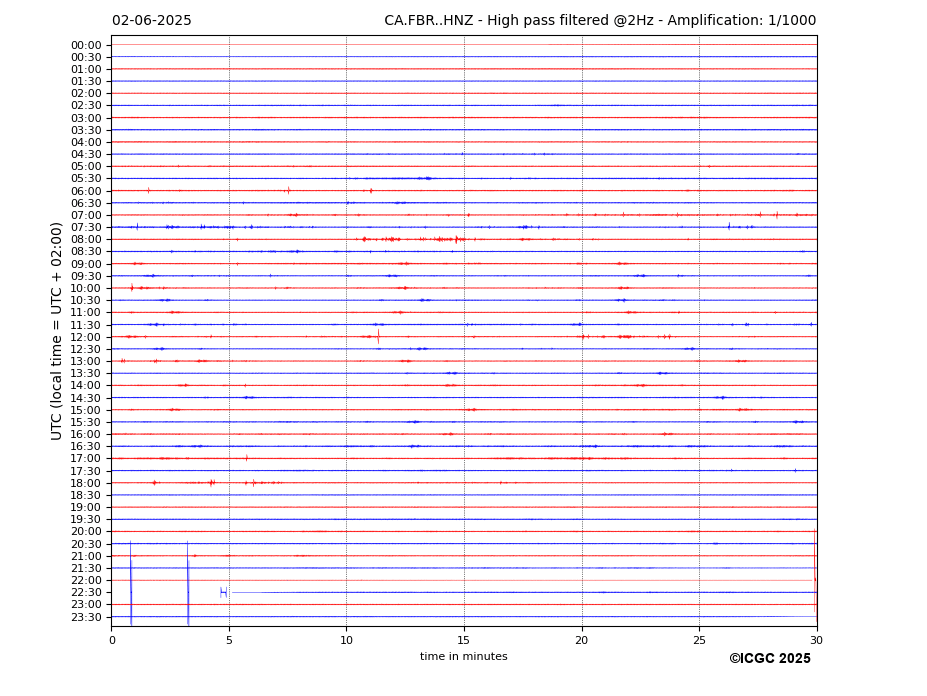This screenshot has width=927, height=696.
Task: Select the 19:30 time row label
Action: point(86,519)
